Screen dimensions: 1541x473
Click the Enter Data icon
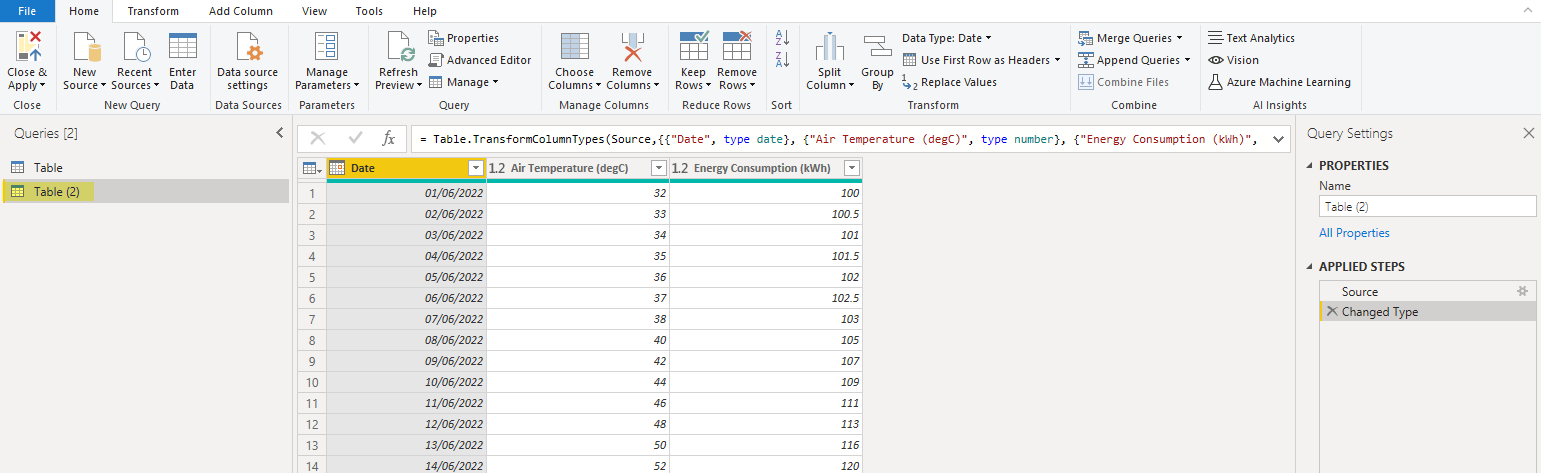click(x=182, y=47)
